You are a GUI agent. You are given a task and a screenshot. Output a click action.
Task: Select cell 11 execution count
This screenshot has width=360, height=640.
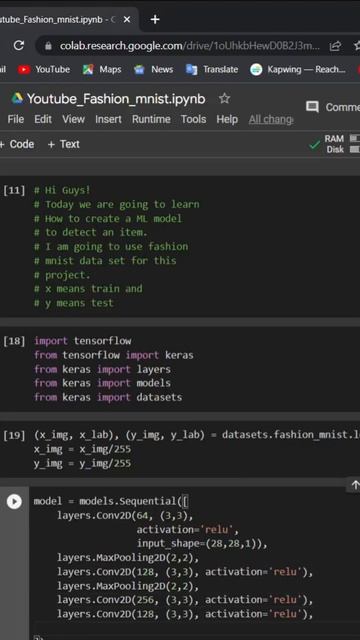pyautogui.click(x=14, y=190)
